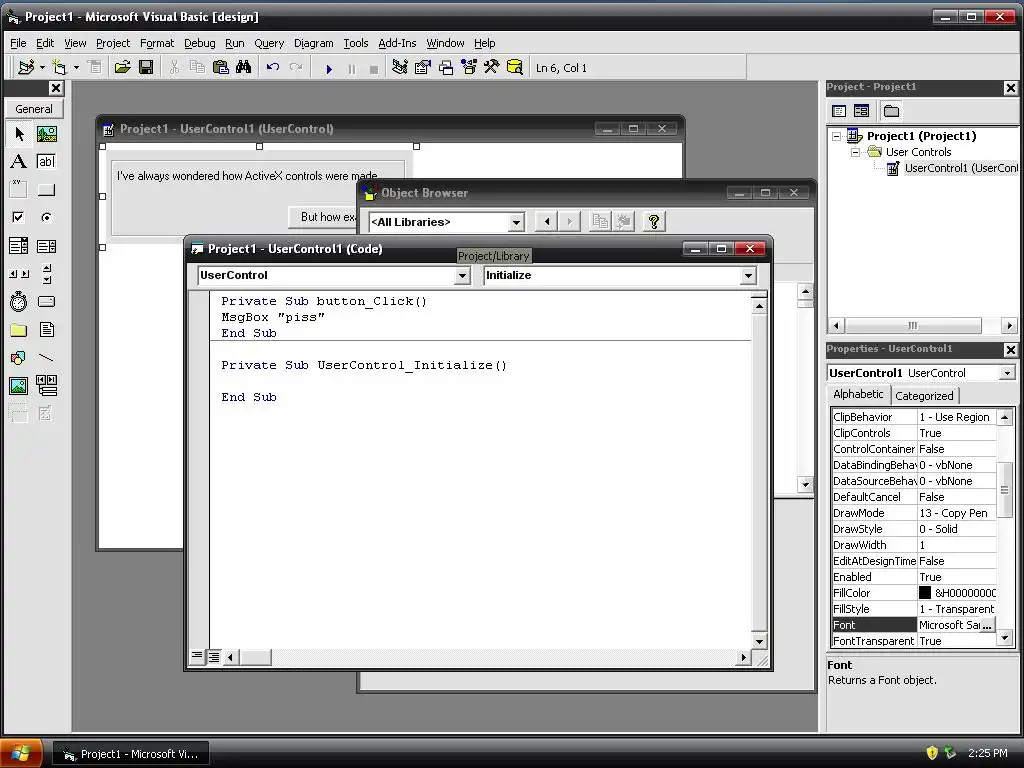Open the UserControl object dropdown

(x=462, y=276)
